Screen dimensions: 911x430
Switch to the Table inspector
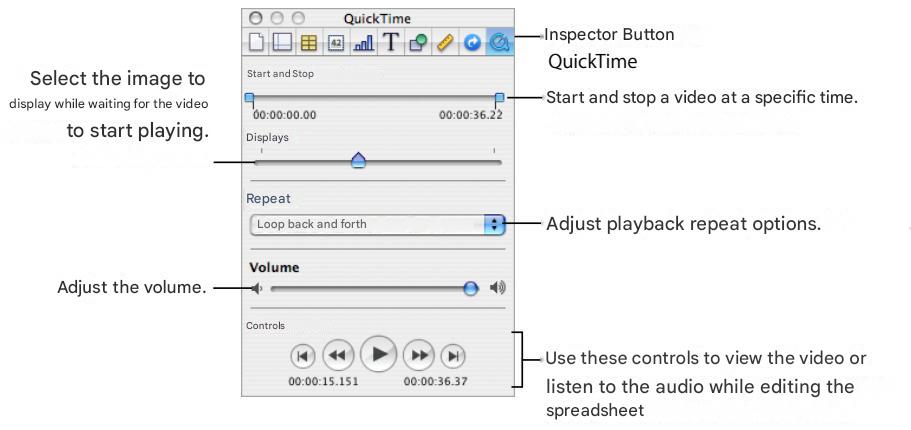309,42
